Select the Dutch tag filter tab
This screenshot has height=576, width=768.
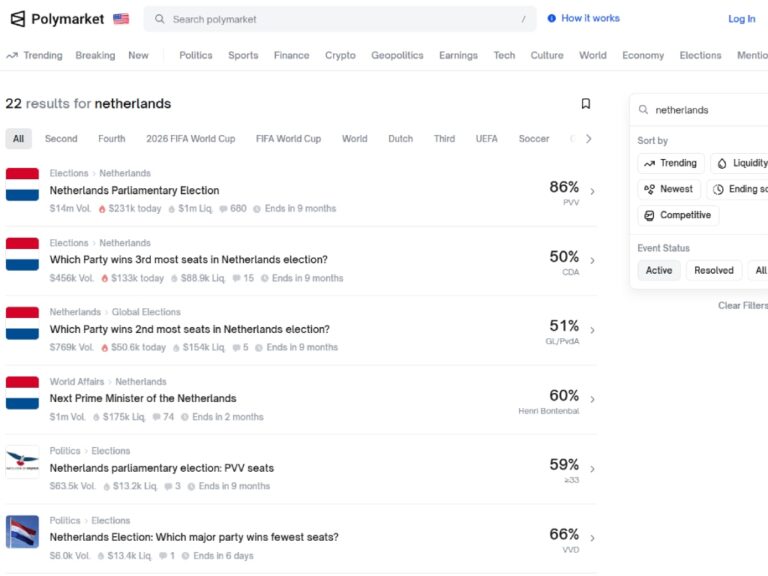400,139
